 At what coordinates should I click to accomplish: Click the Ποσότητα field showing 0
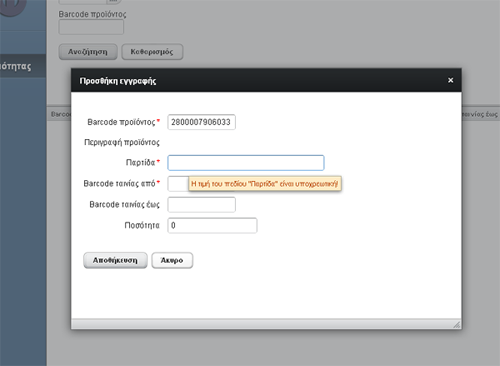(212, 226)
